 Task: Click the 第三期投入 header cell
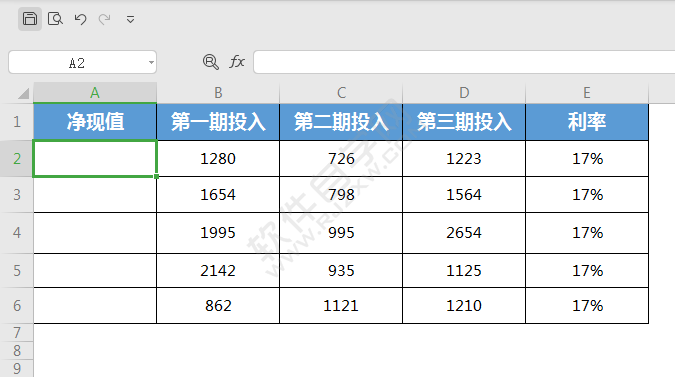point(464,122)
